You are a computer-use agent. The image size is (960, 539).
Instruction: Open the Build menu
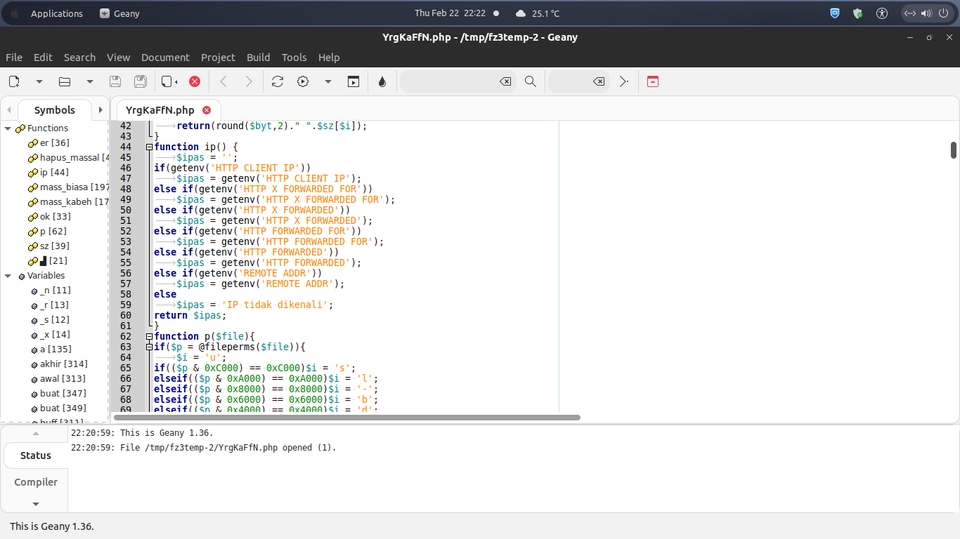coord(258,57)
